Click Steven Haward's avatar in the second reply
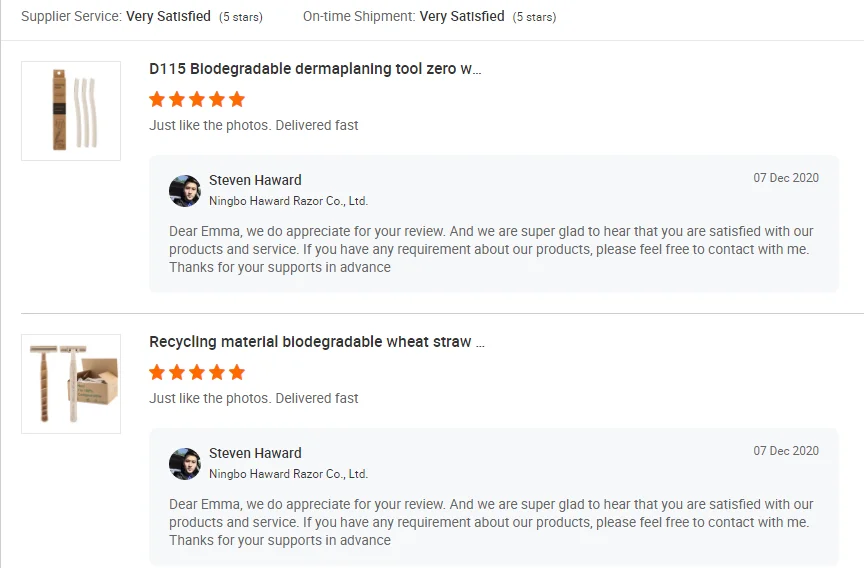The image size is (864, 568). 185,464
